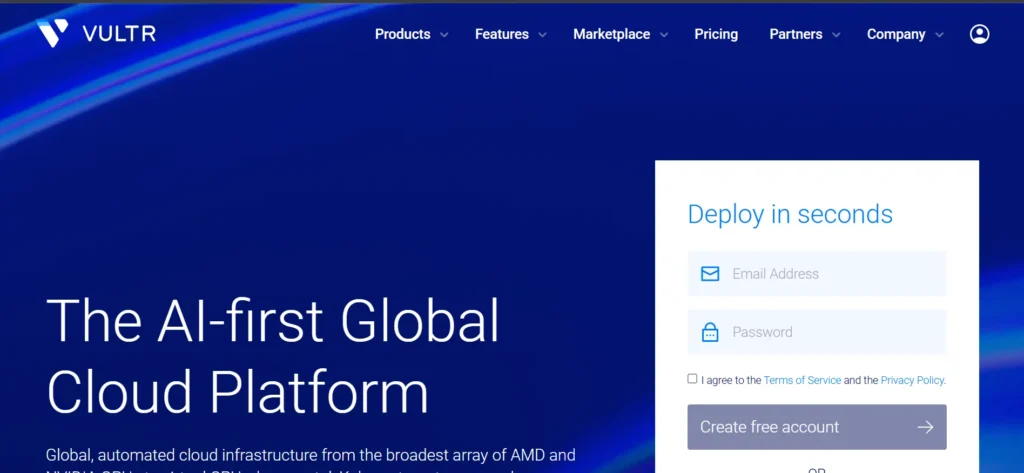Open the Products menu
Image resolution: width=1024 pixels, height=473 pixels.
[402, 34]
